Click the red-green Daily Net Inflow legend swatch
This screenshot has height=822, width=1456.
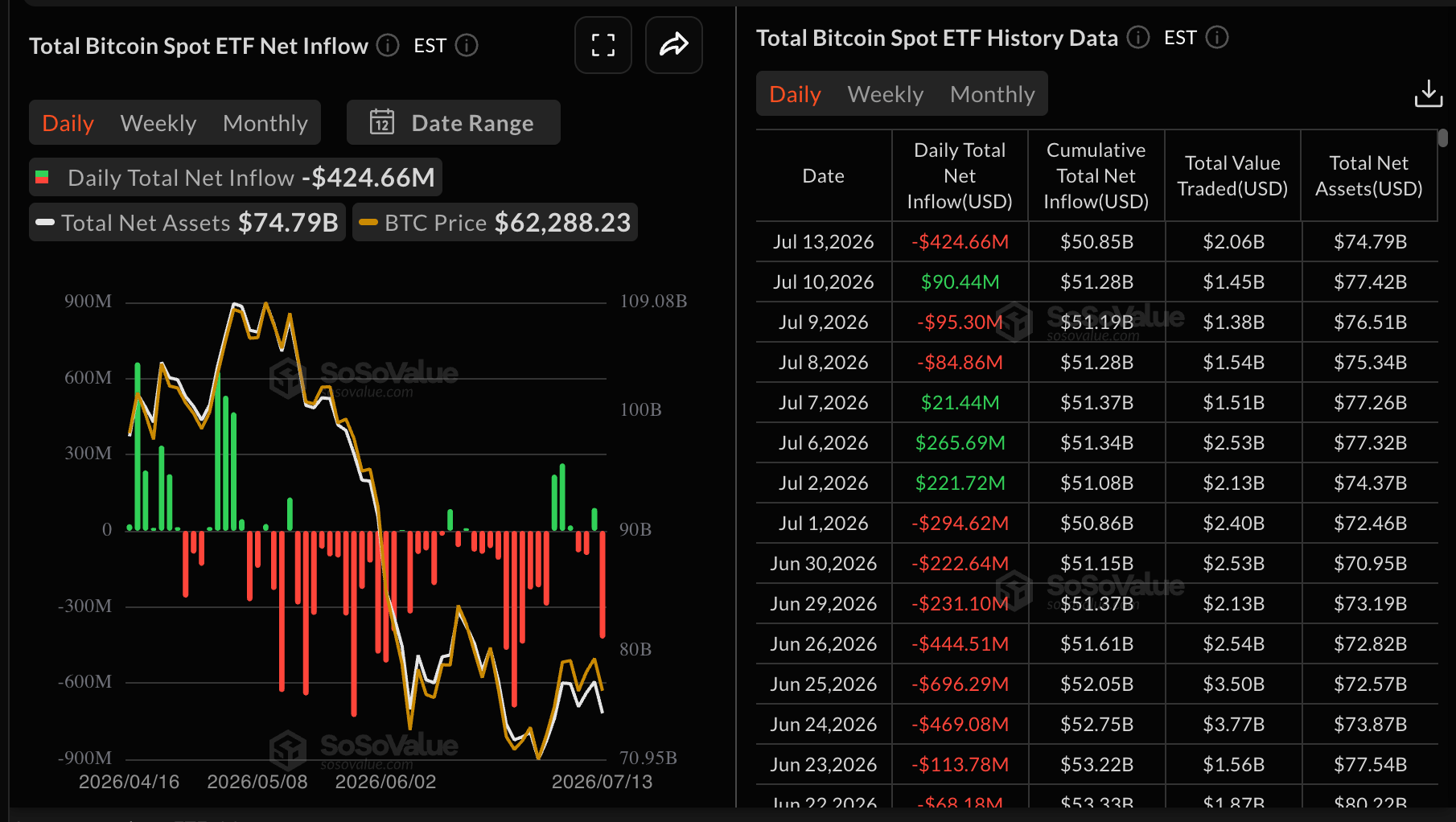[43, 177]
